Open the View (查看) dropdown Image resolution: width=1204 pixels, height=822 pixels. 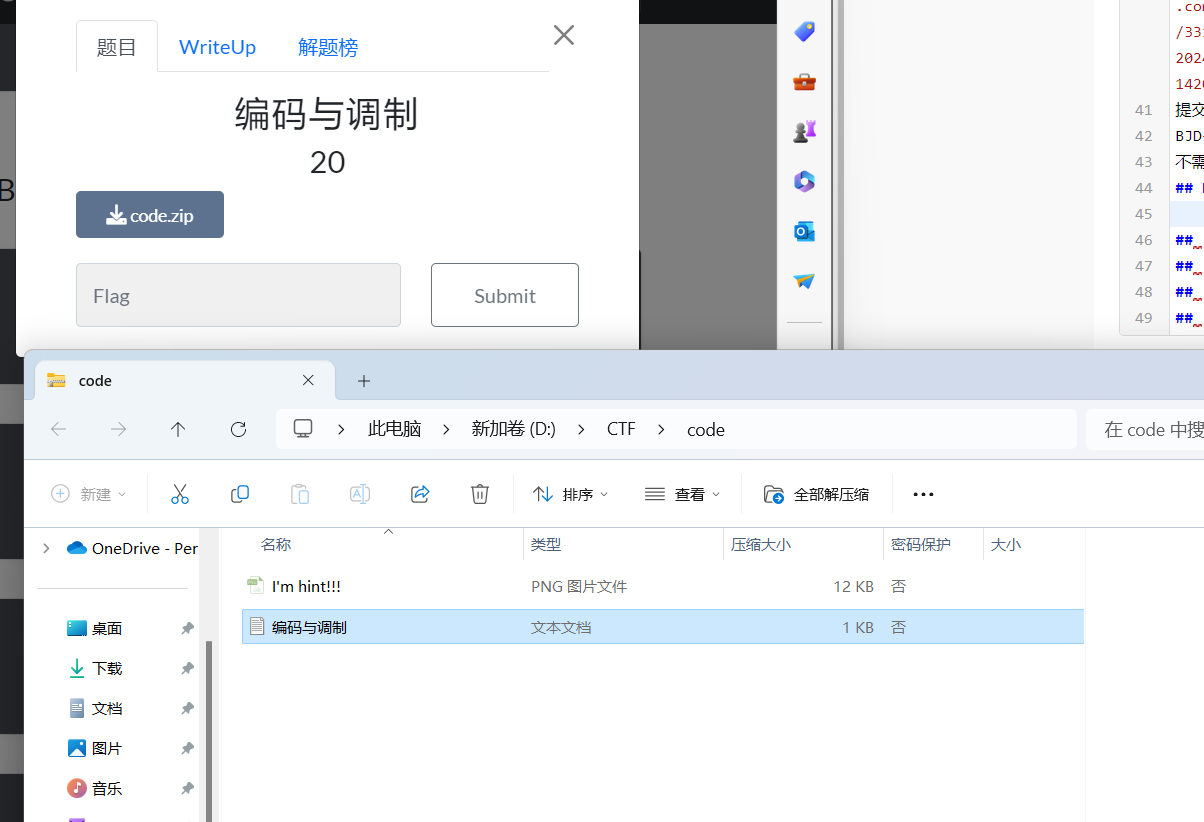coord(683,494)
